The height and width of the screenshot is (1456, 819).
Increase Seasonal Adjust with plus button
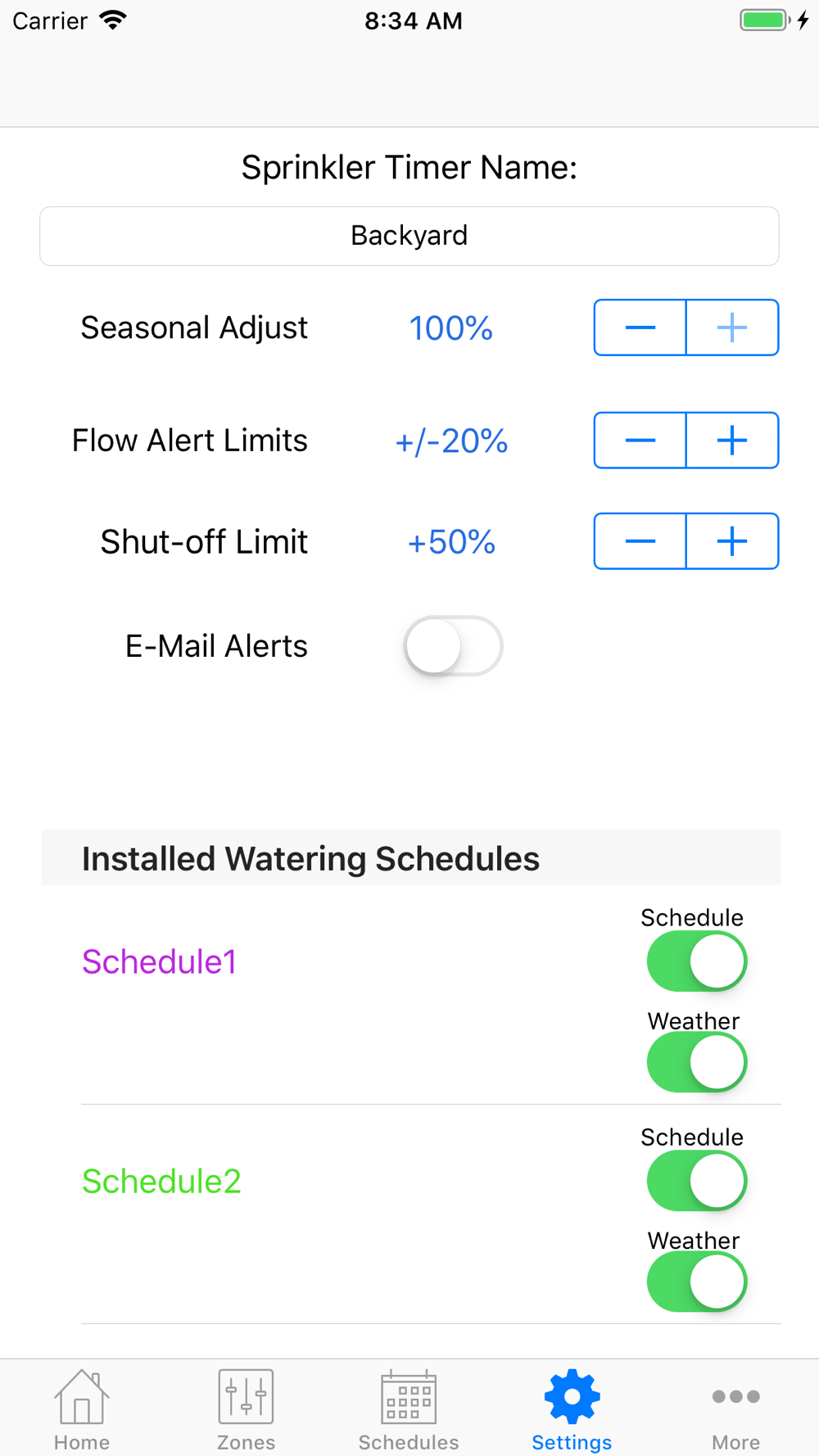click(732, 328)
